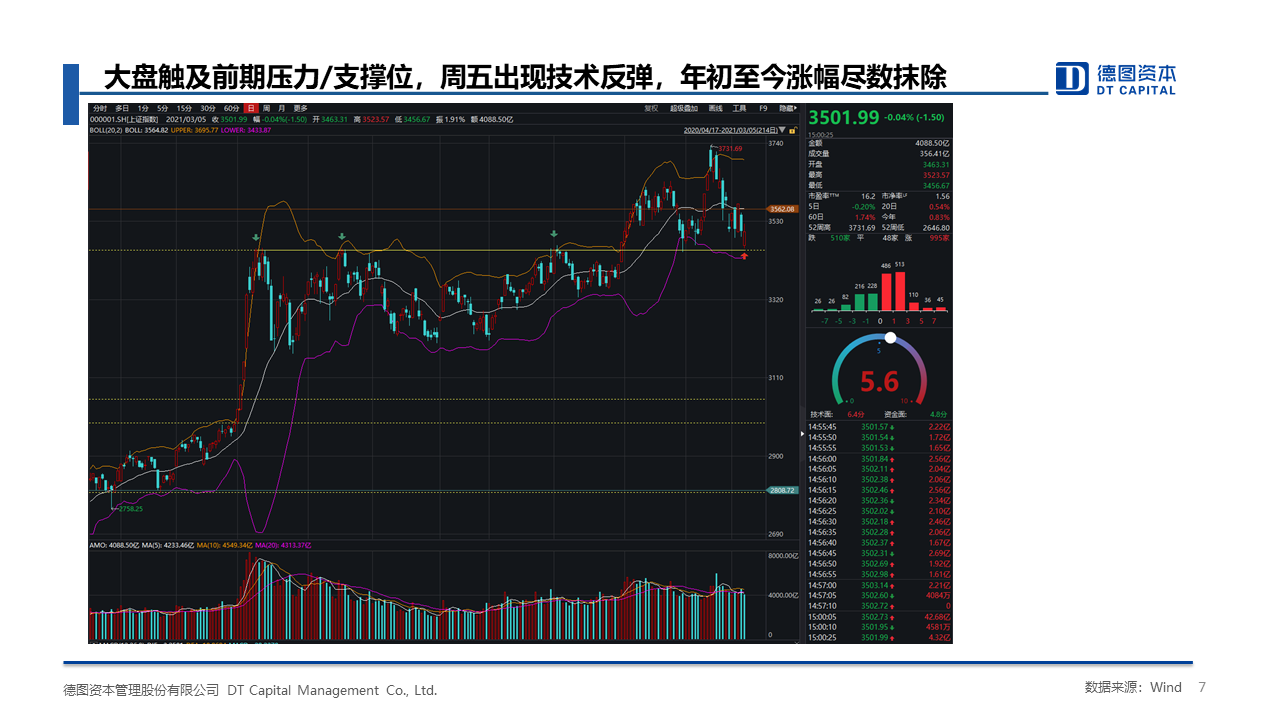Toggle the 复权 price adjustment option
Viewport: 1280px width, 720px height.
coord(651,108)
